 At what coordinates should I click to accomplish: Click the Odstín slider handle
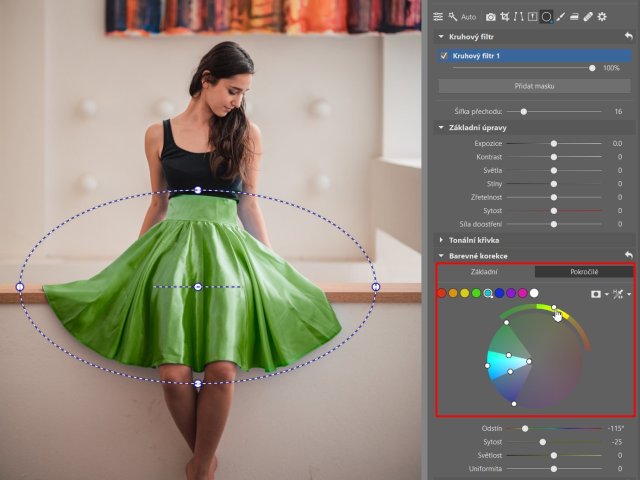point(525,429)
